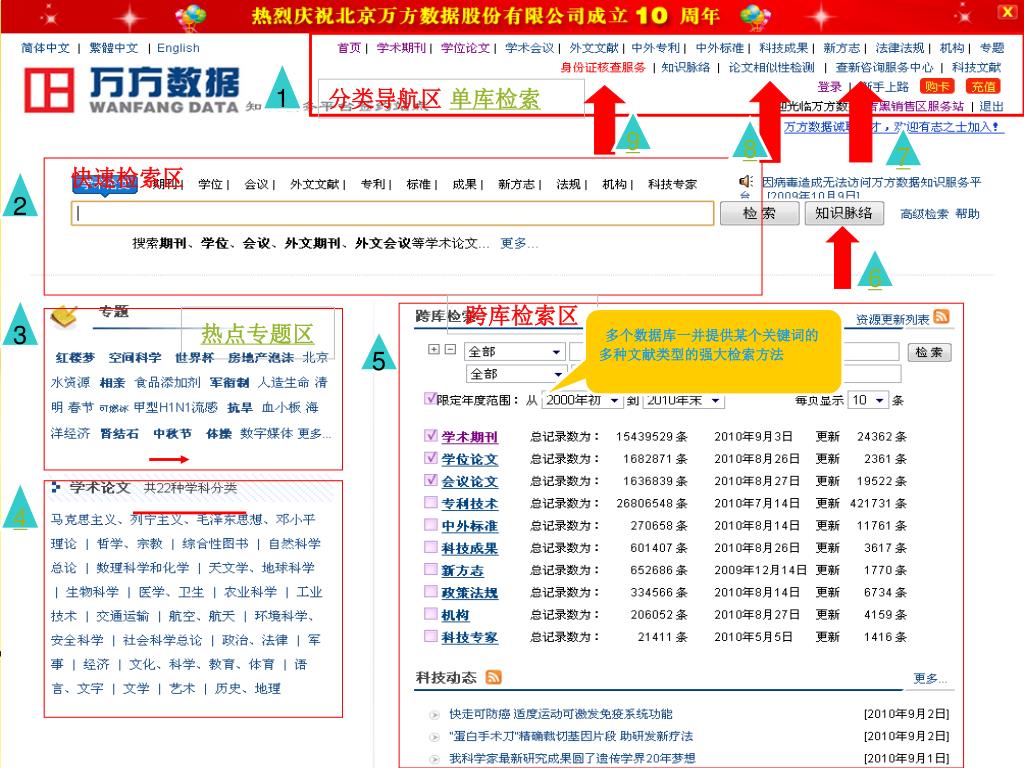Select the 会议 quick search tab
The width and height of the screenshot is (1024, 768).
click(x=256, y=185)
